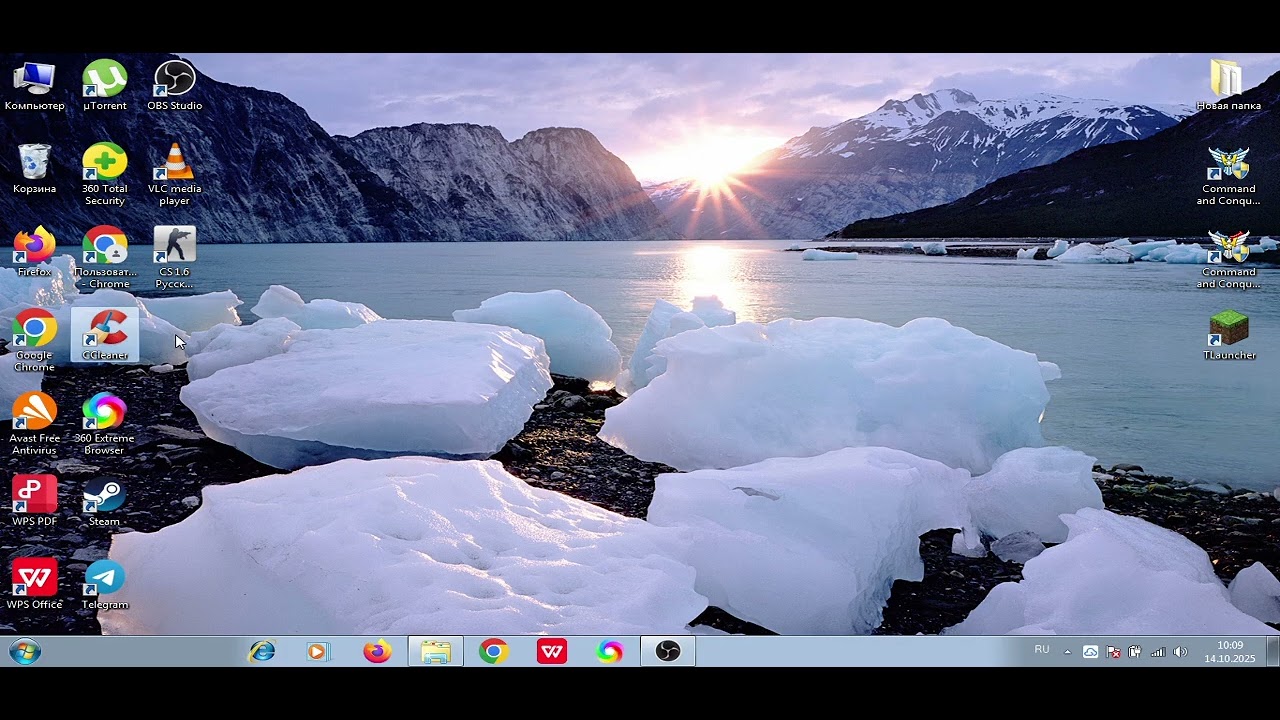Open the RU input language indicator

(x=1042, y=650)
